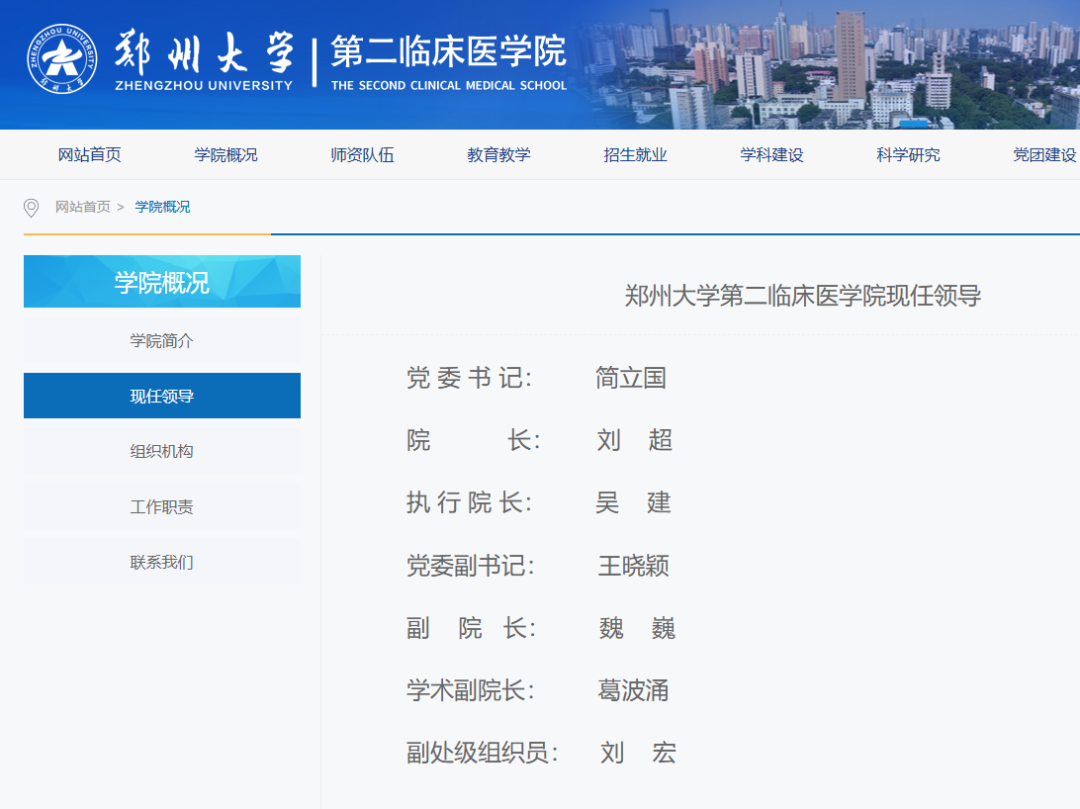The height and width of the screenshot is (809, 1080).
Task: Click the label 学术副院长
Action: [x=470, y=691]
